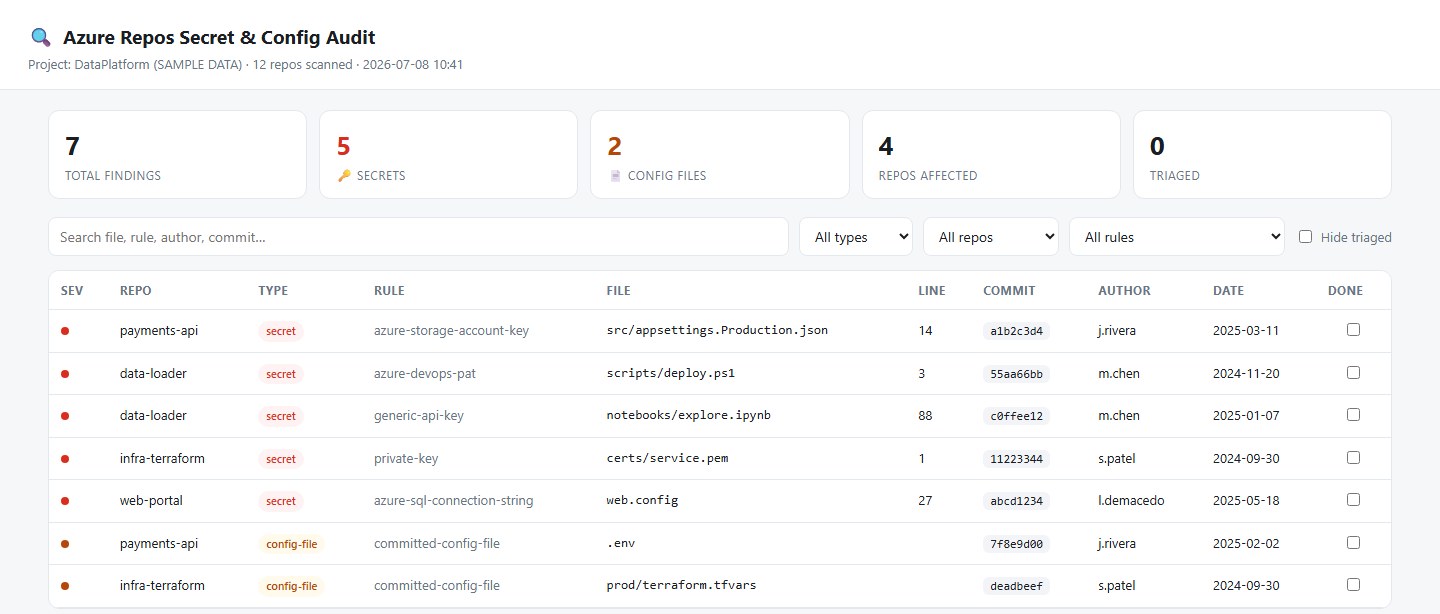
Task: Click repo name web-portal
Action: pyautogui.click(x=151, y=500)
